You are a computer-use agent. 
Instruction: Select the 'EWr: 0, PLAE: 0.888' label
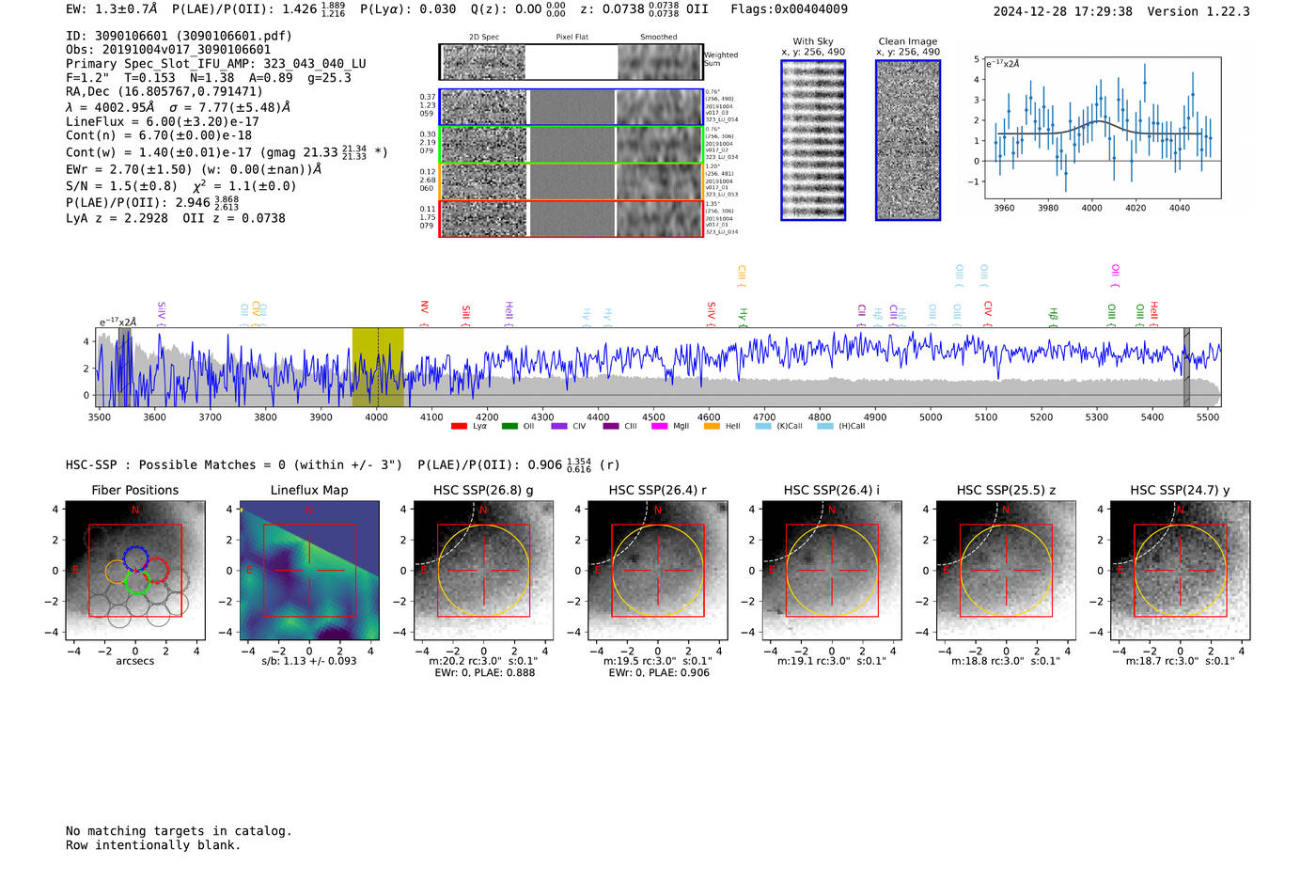click(x=485, y=673)
